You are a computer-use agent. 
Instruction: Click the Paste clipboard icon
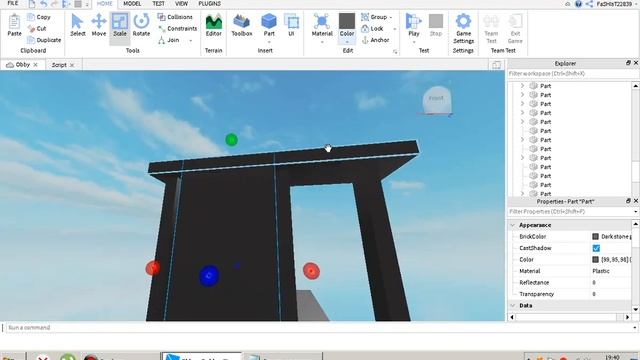click(14, 22)
